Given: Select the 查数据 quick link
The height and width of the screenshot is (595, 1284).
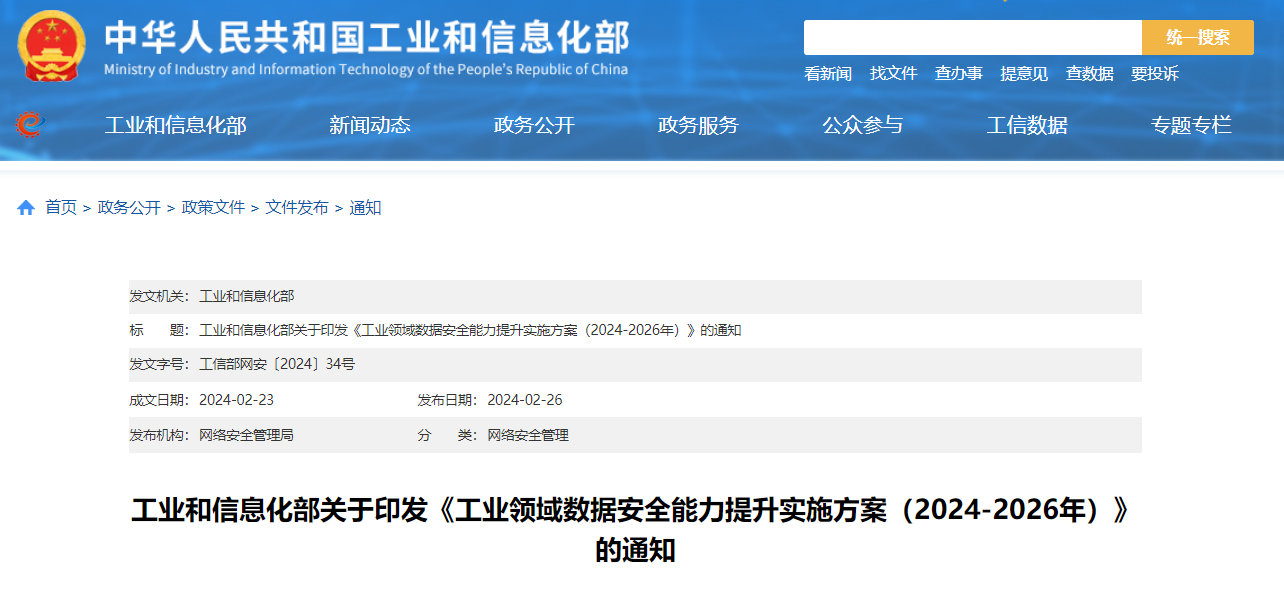Looking at the screenshot, I should (1089, 74).
